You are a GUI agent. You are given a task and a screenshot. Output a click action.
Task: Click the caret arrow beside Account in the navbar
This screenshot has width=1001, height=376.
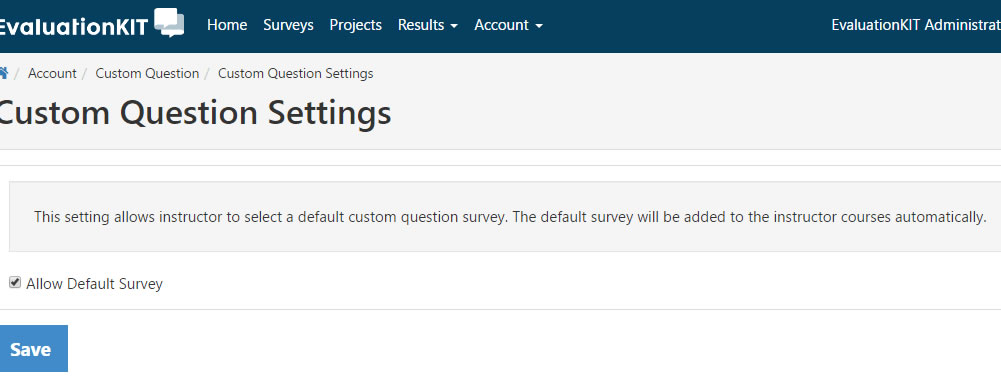point(539,26)
